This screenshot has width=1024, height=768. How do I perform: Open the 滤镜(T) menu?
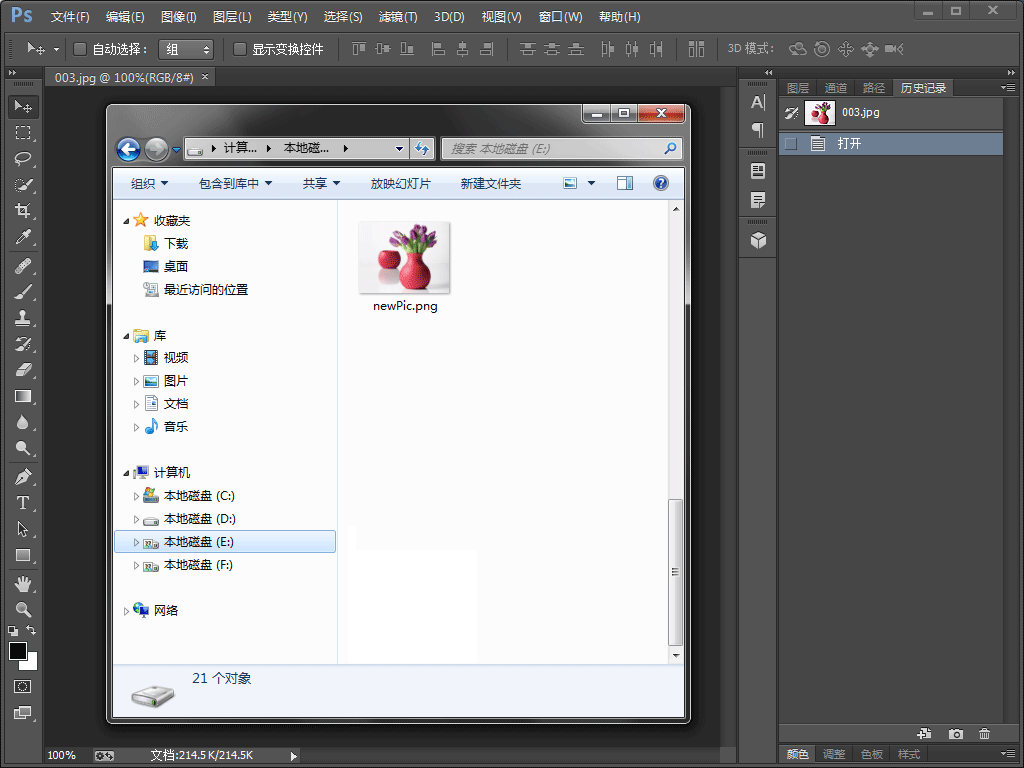point(398,17)
